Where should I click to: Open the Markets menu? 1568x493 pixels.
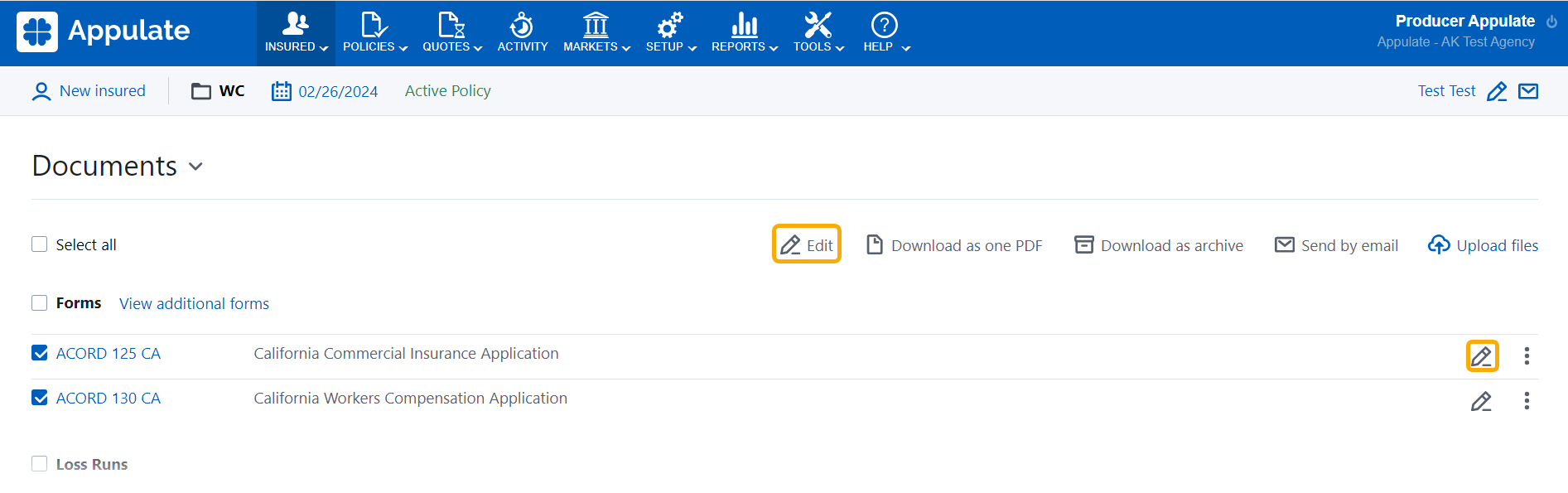click(x=596, y=33)
